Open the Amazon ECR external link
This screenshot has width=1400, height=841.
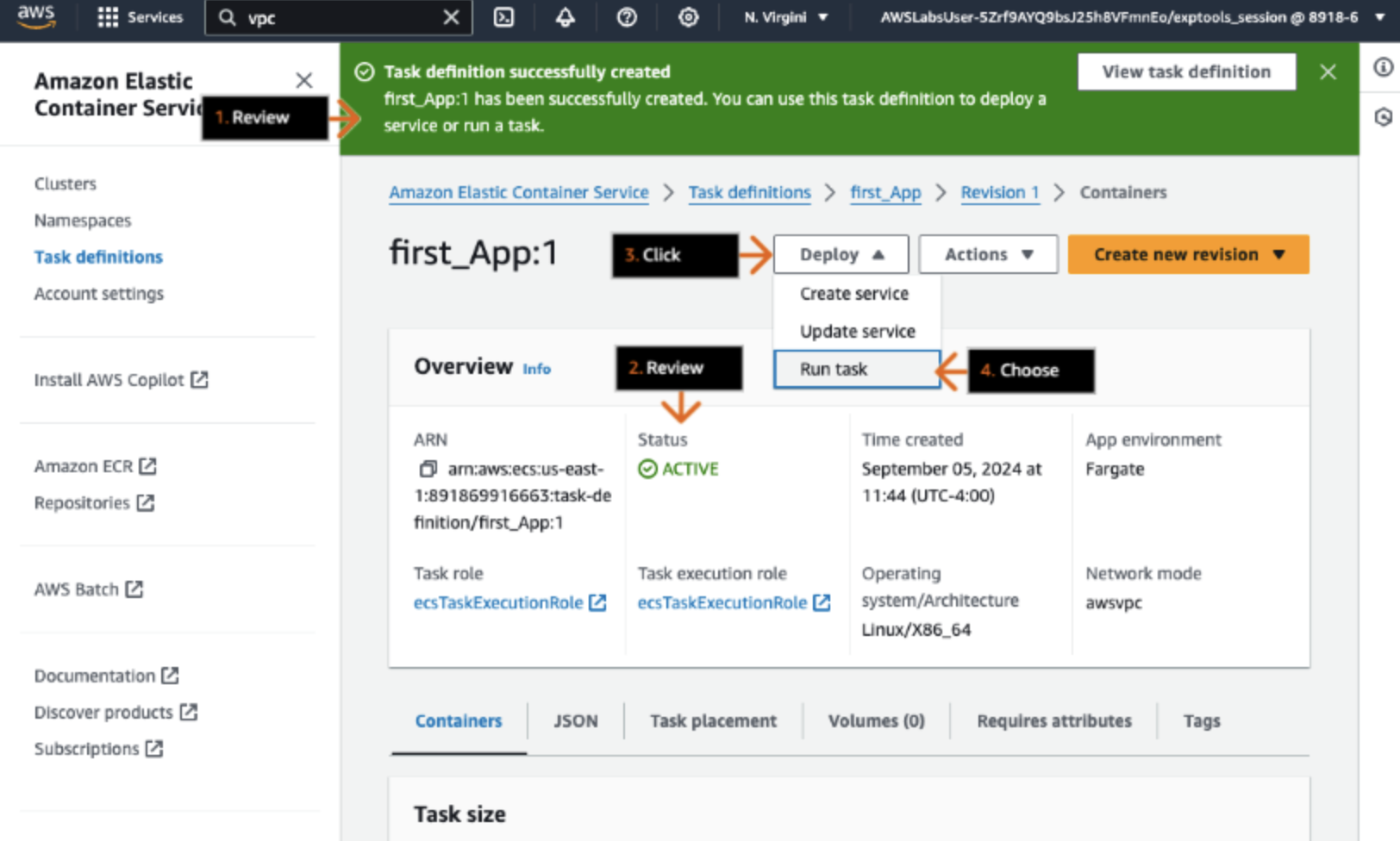pos(96,466)
